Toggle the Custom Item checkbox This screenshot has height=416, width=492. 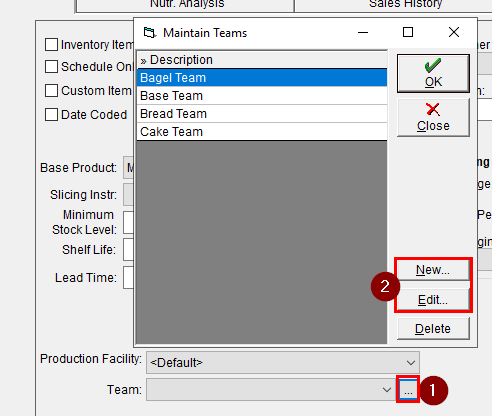click(x=51, y=90)
